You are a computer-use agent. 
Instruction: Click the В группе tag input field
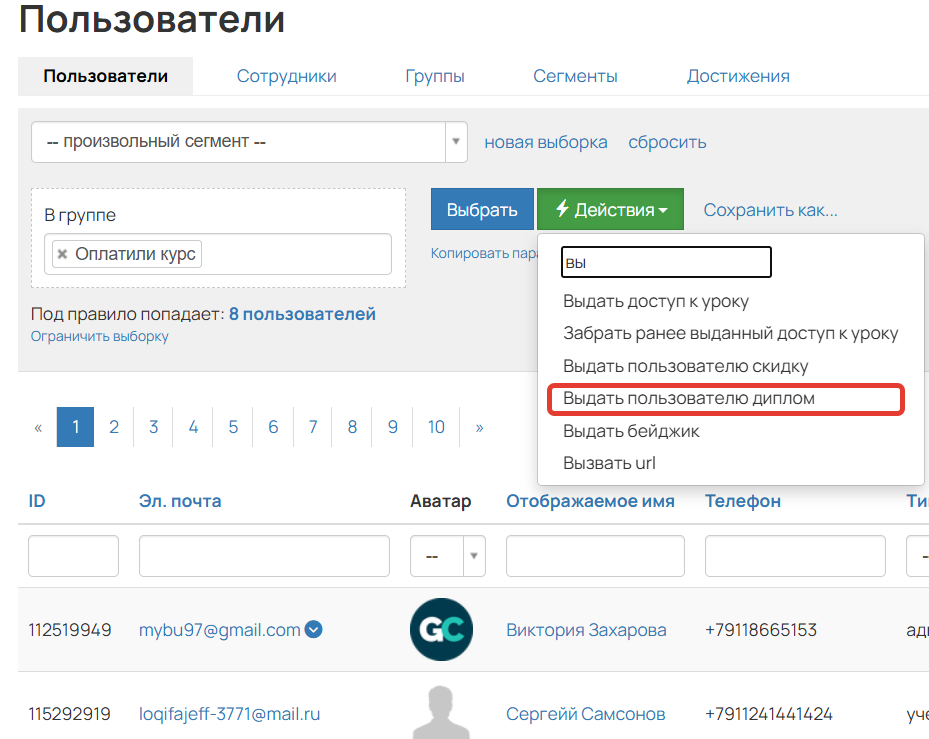click(218, 254)
